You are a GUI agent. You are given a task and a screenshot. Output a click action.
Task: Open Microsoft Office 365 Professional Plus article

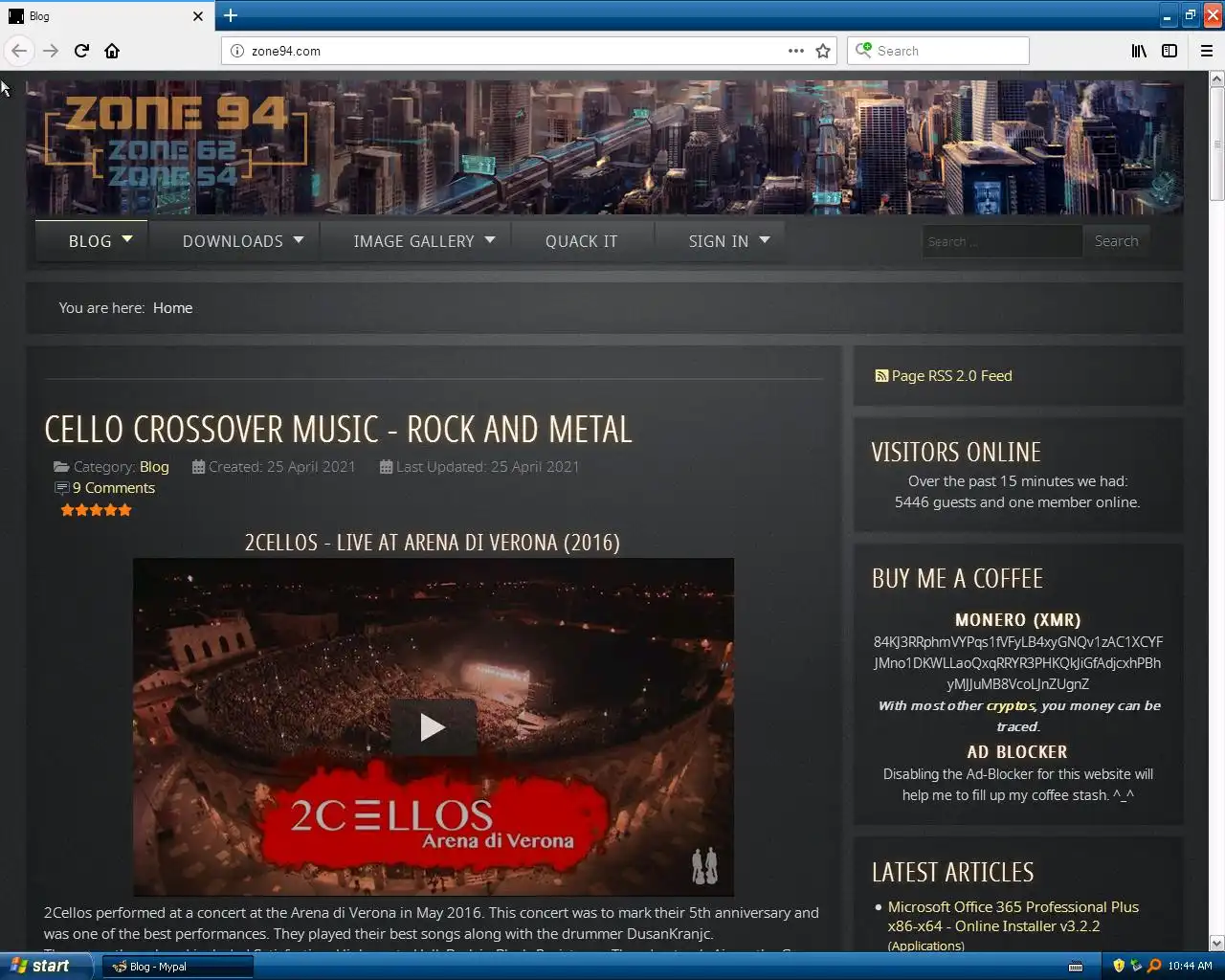(x=1013, y=916)
